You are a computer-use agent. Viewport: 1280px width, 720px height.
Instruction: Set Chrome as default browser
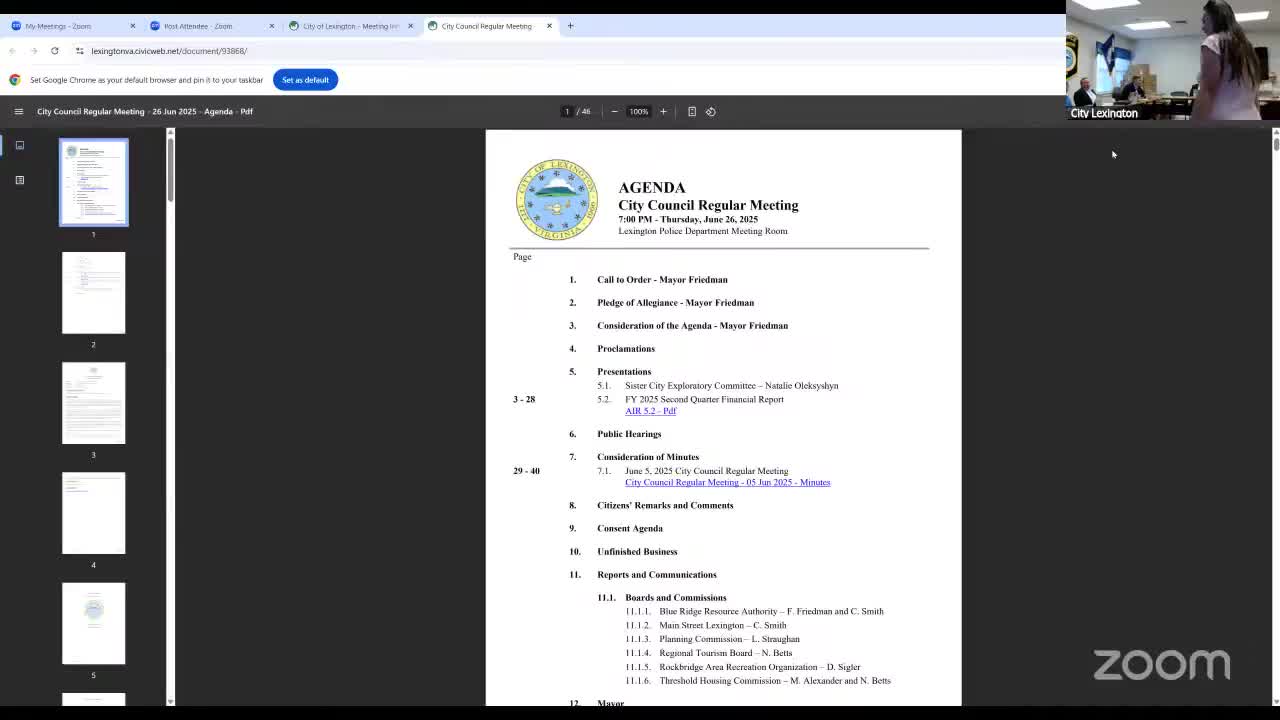305,80
